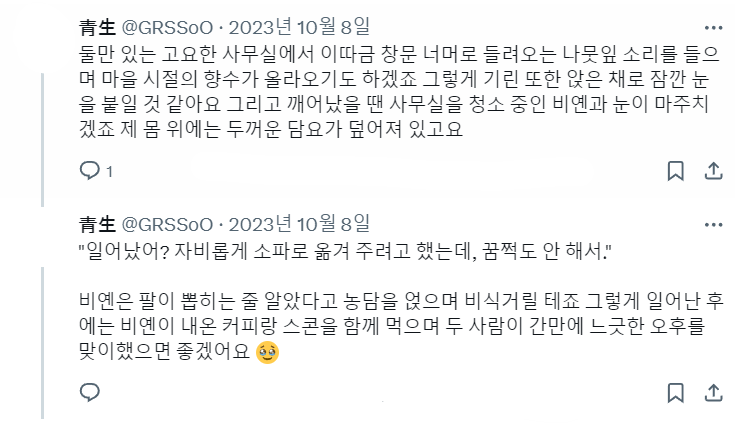
Task: Click the teary smiling emoji
Action: point(268,353)
